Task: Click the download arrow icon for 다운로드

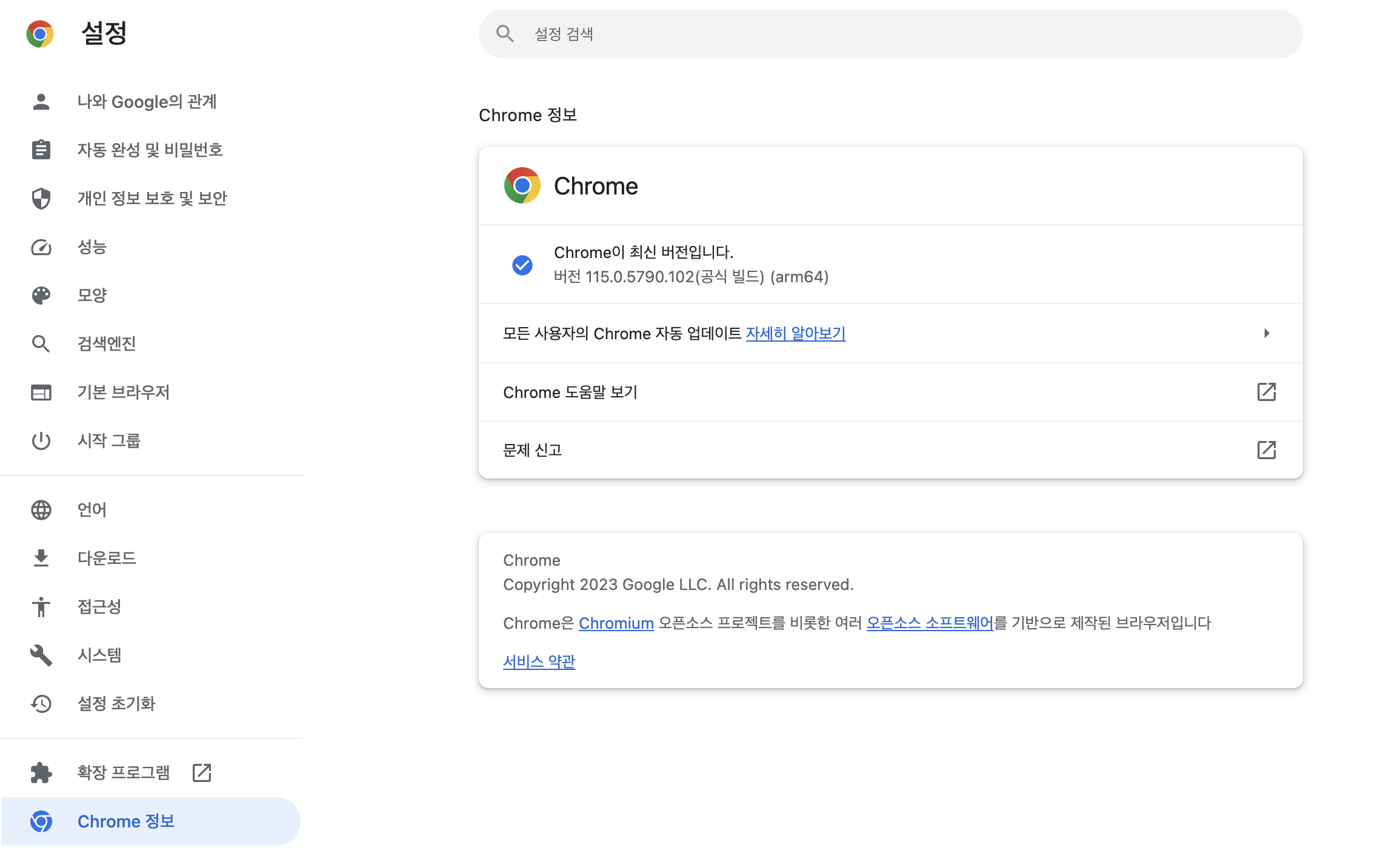Action: pos(41,558)
